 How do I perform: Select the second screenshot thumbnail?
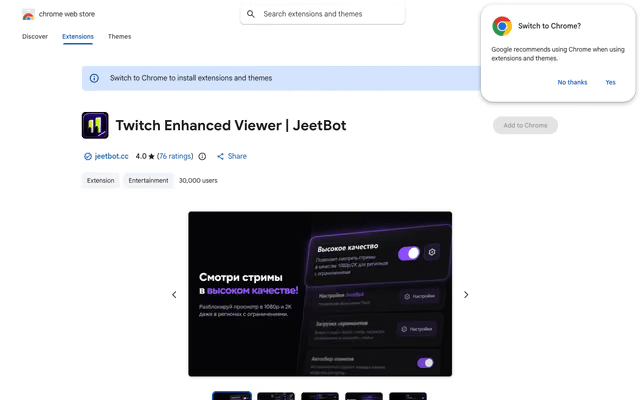[276, 396]
